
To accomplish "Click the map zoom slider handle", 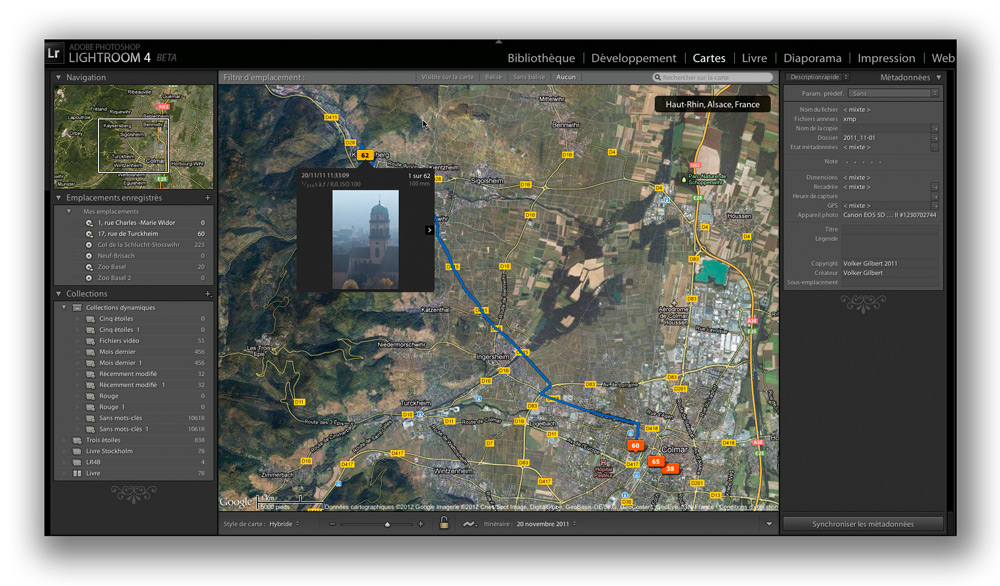I will click(x=387, y=525).
